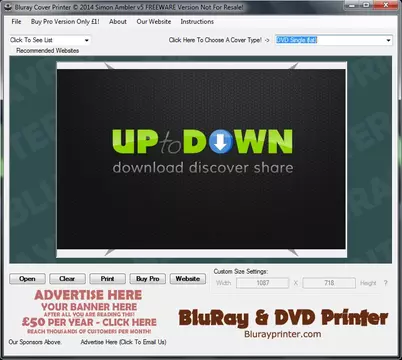402x360 pixels.
Task: Open the About menu
Action: [118, 22]
